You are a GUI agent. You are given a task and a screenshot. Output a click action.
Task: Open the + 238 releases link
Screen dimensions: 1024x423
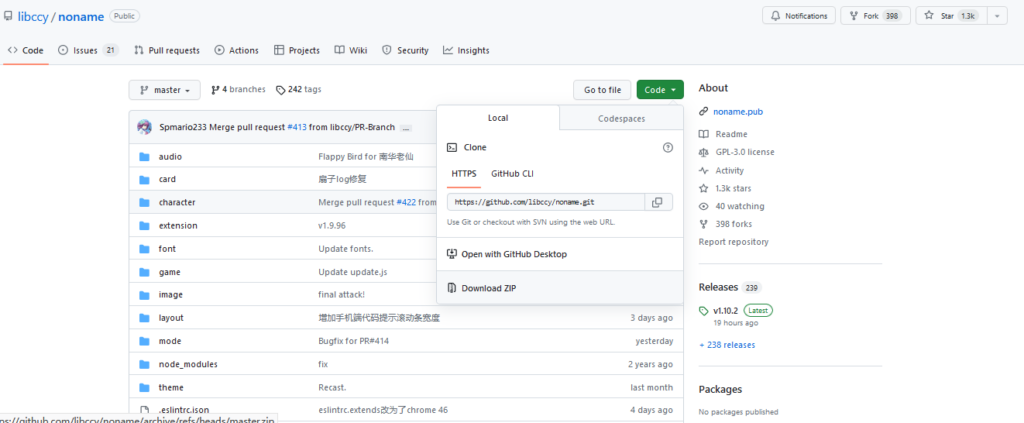727,345
